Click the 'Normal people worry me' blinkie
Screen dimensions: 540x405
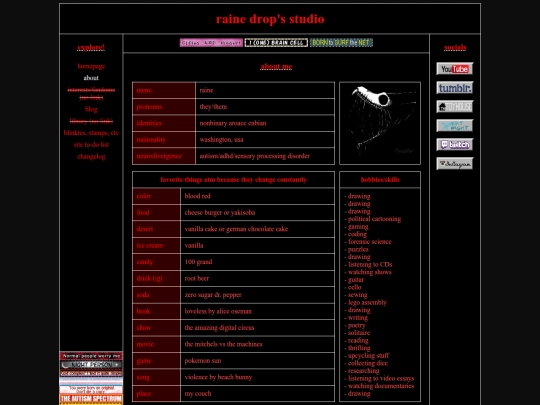point(91,356)
